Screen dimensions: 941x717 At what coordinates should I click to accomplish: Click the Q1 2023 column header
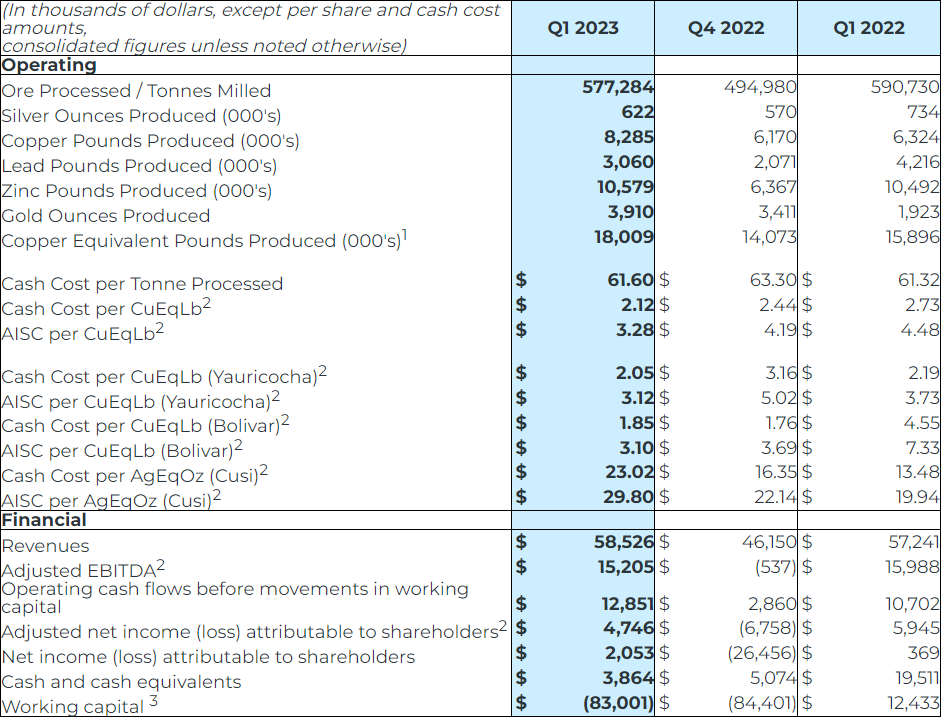[583, 28]
